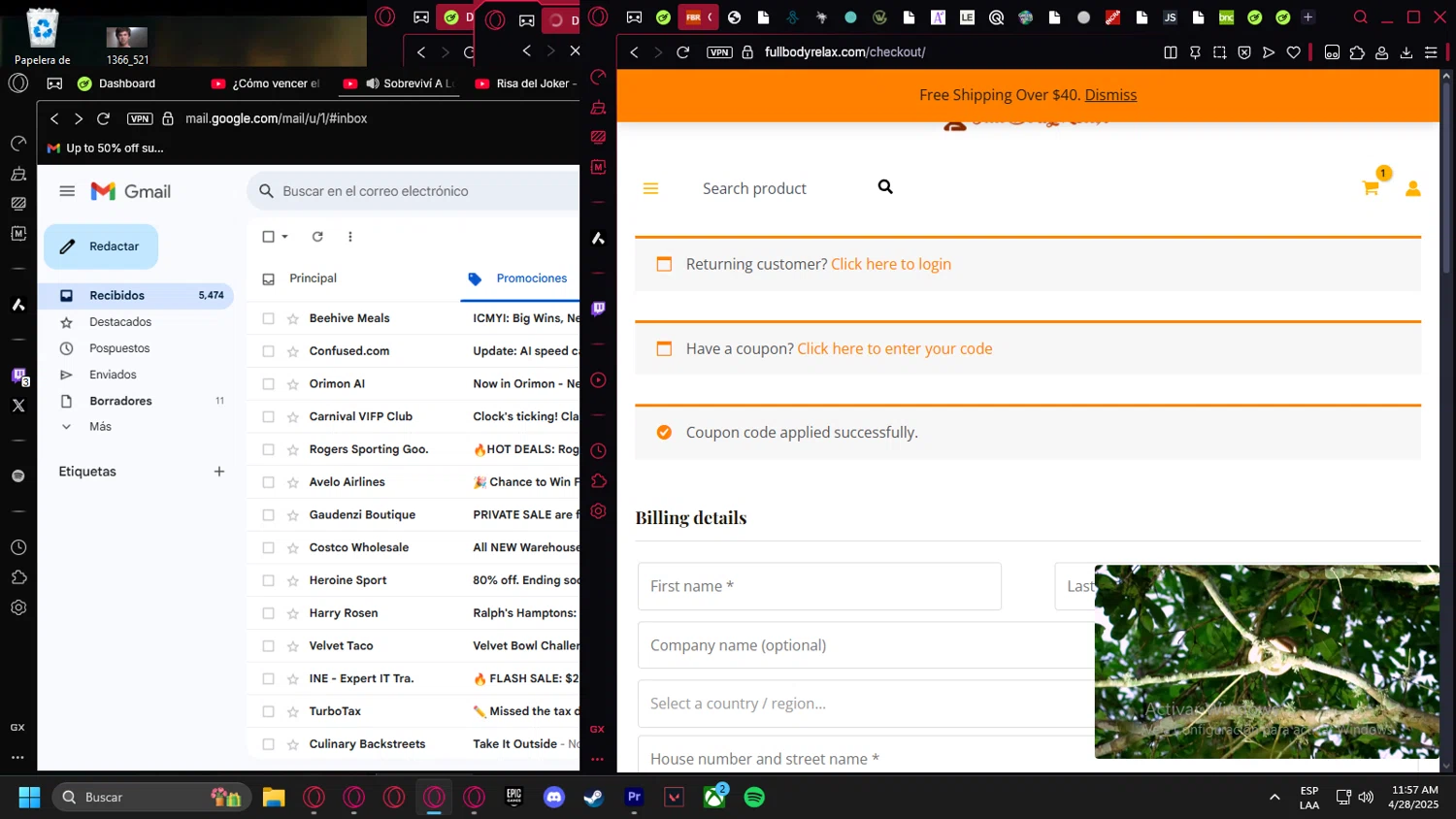This screenshot has width=1456, height=819.
Task: Open the Select a country / region dropdown
Action: pos(866,704)
